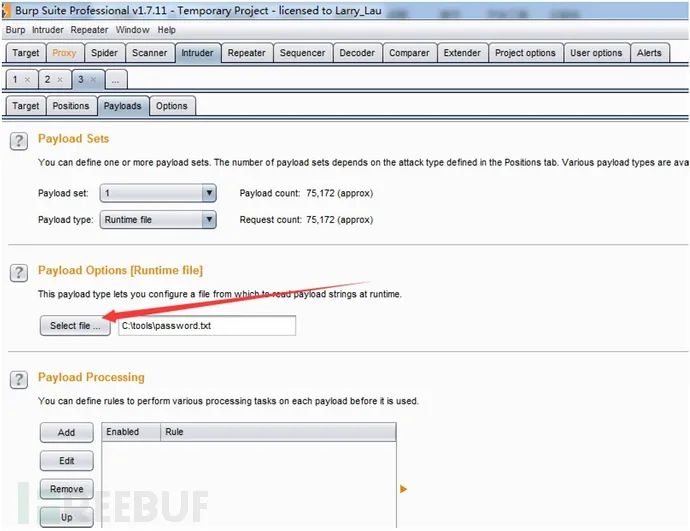
Task: Open the Burp menu
Action: [x=15, y=30]
